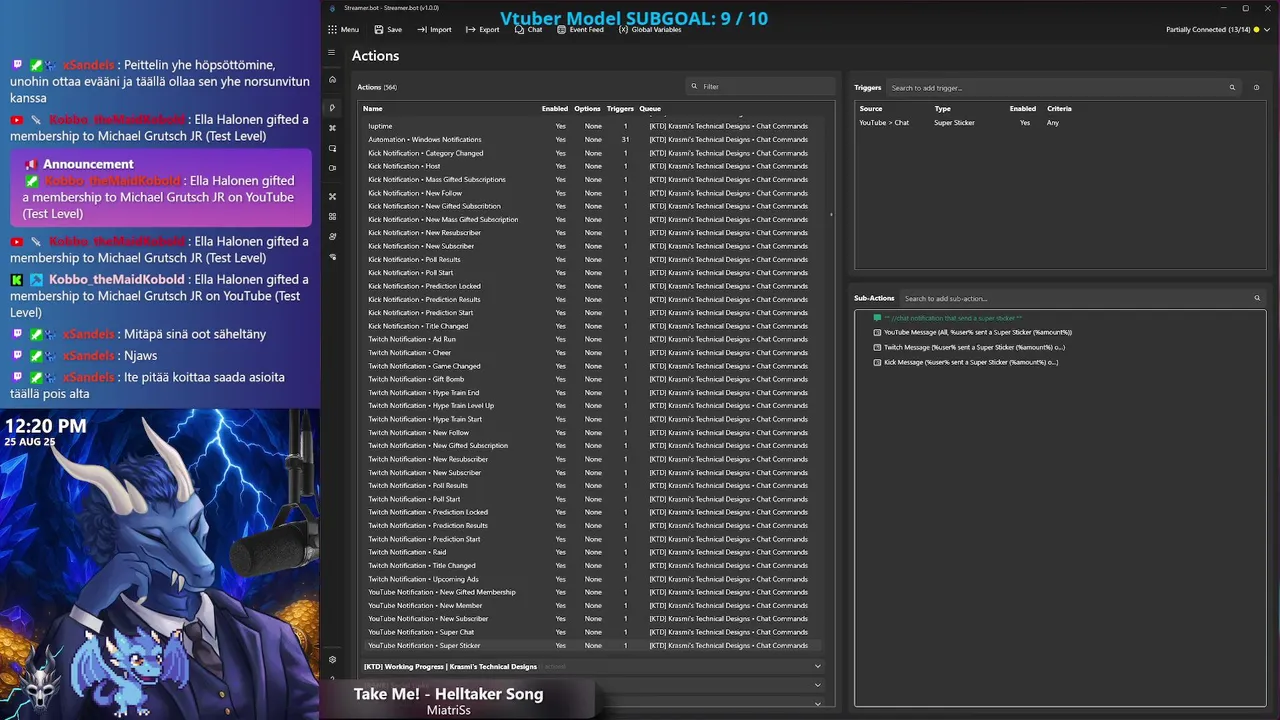Select YouTube Notification • Super Sticker row

point(590,645)
